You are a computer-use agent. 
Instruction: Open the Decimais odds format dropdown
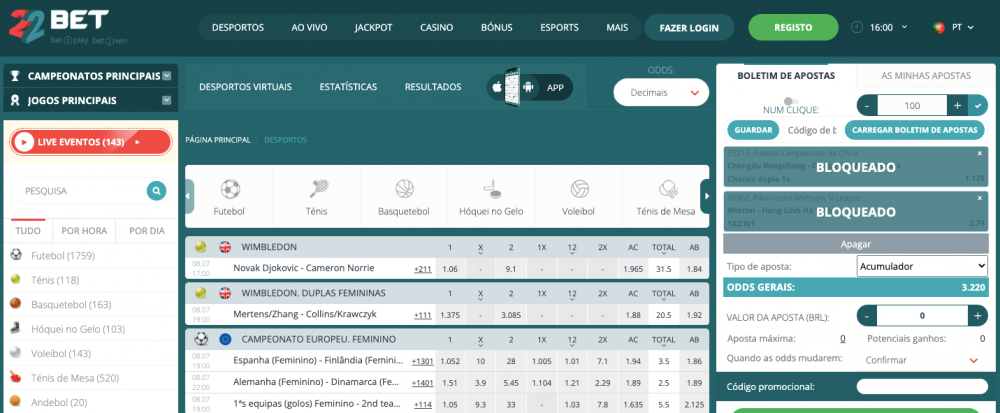(x=661, y=92)
